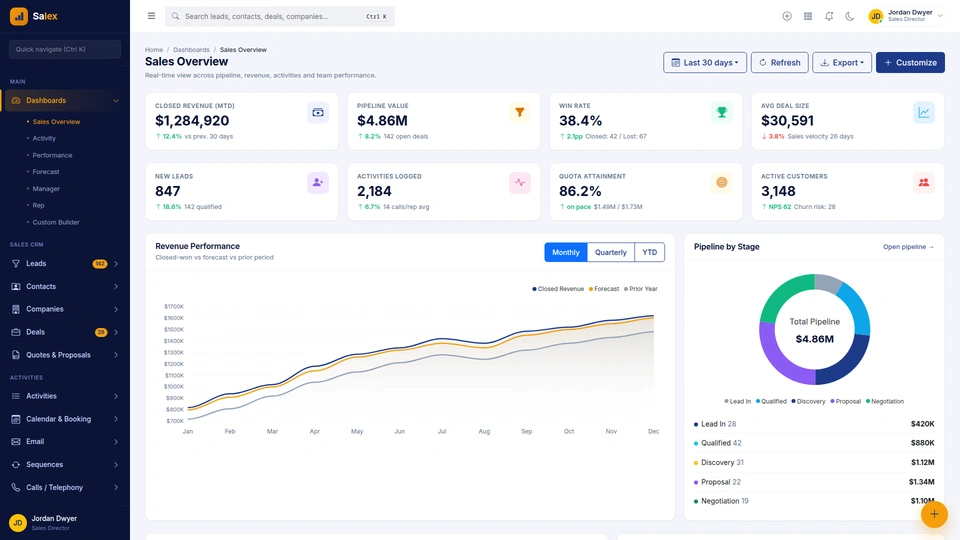Open the Performance dashboard item
This screenshot has height=540, width=960.
pos(52,156)
